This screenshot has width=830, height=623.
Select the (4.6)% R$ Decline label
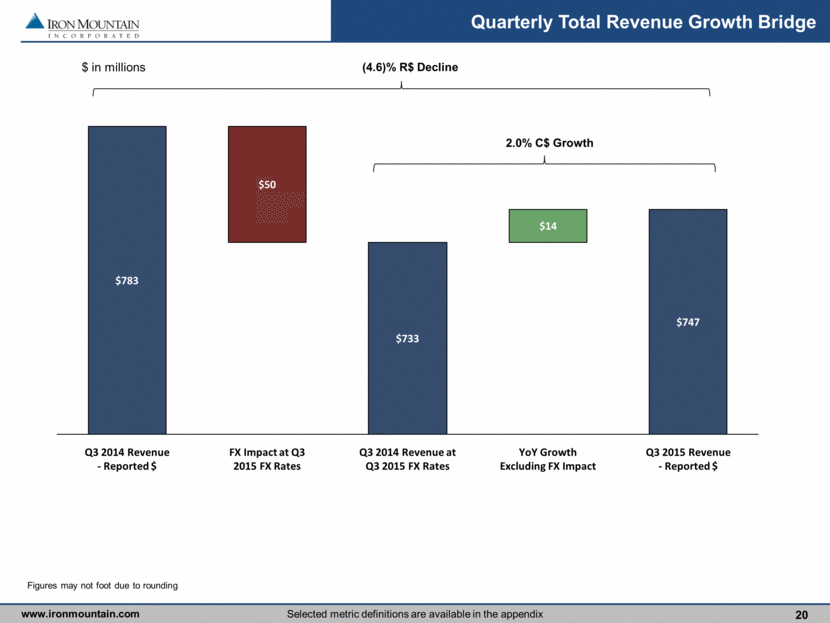point(401,68)
